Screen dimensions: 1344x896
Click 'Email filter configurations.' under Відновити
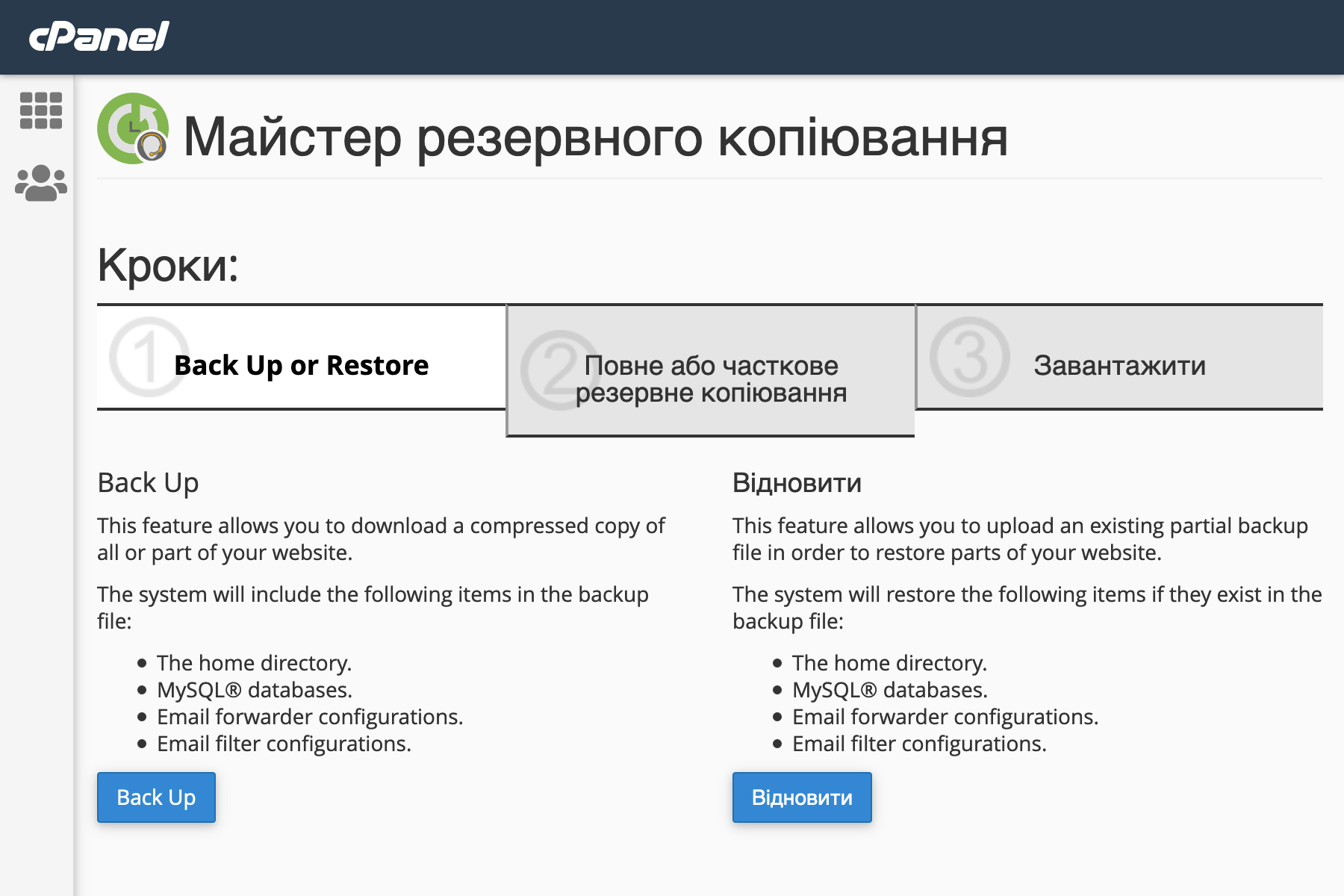click(x=919, y=744)
